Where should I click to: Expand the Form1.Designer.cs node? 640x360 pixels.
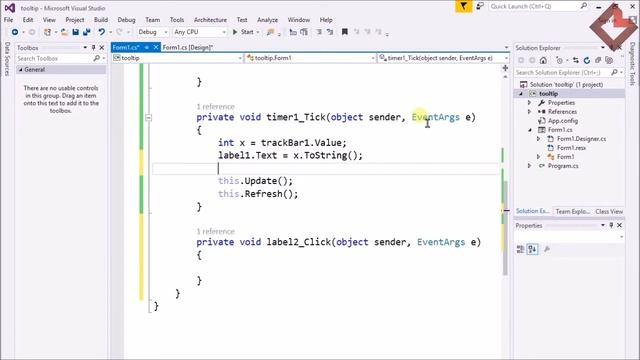pyautogui.click(x=539, y=139)
